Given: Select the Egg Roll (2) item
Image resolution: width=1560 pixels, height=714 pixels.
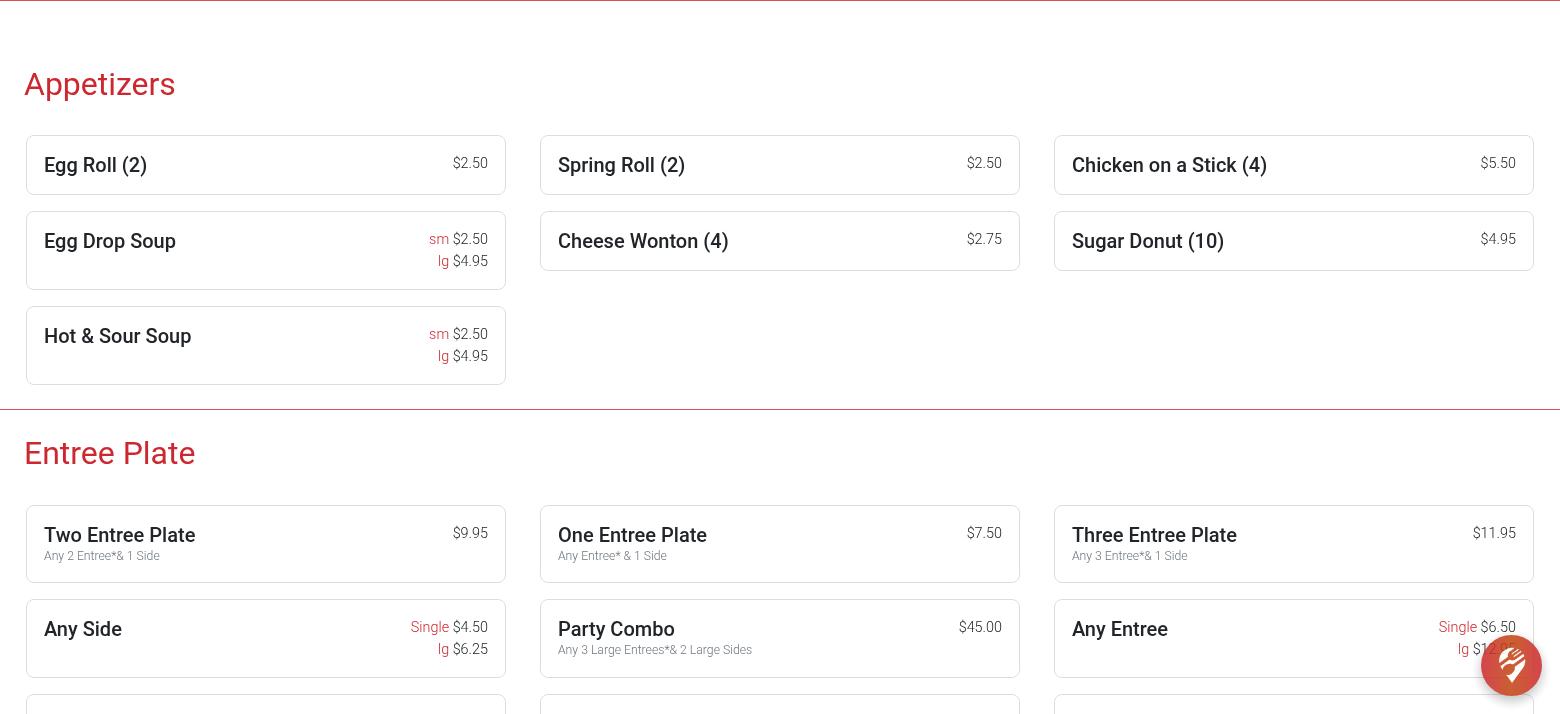Looking at the screenshot, I should pos(265,165).
